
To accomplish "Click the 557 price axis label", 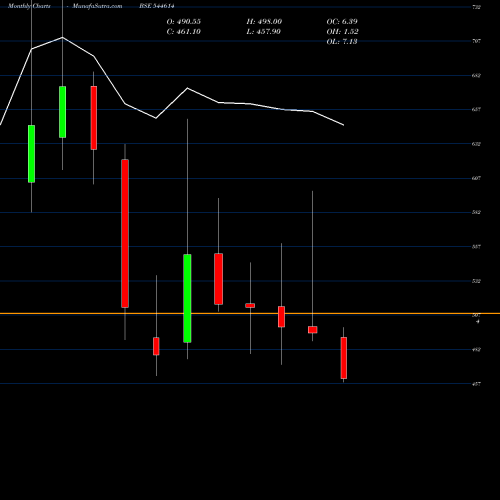I will (477, 247).
